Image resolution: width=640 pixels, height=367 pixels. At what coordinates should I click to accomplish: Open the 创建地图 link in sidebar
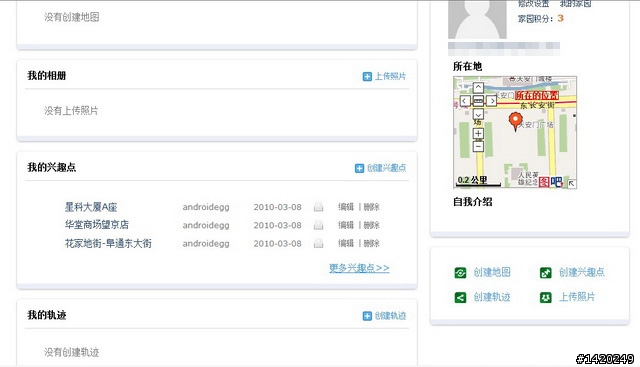492,272
